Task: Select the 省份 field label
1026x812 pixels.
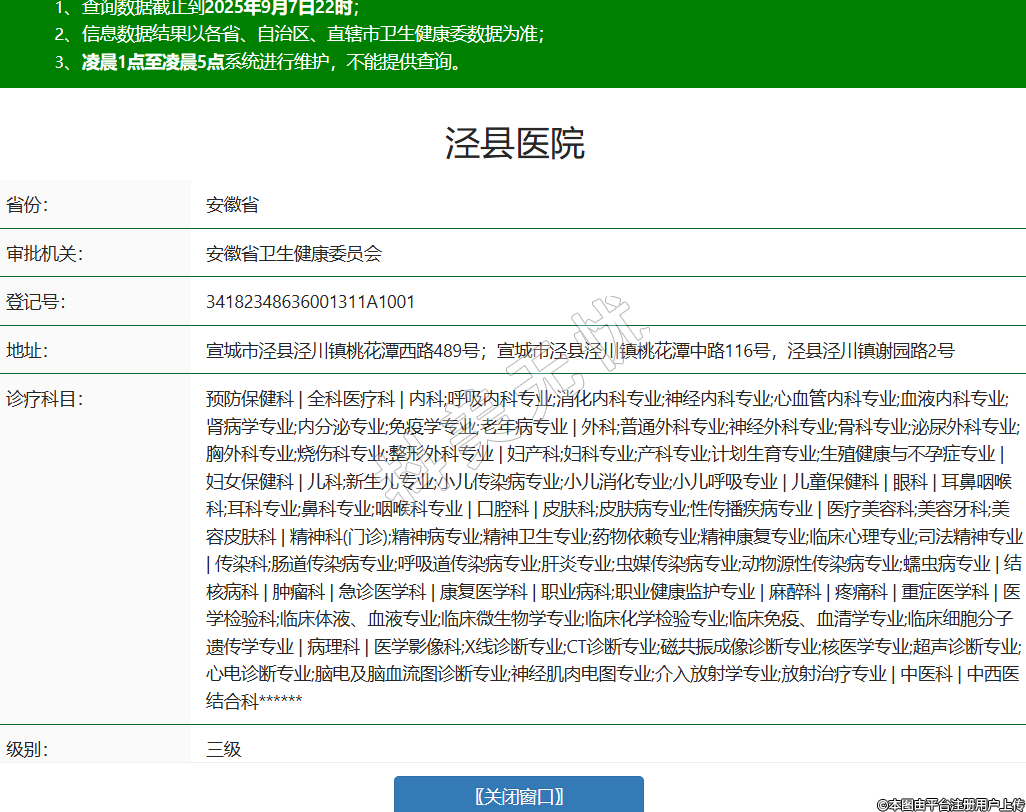Action: pyautogui.click(x=27, y=206)
